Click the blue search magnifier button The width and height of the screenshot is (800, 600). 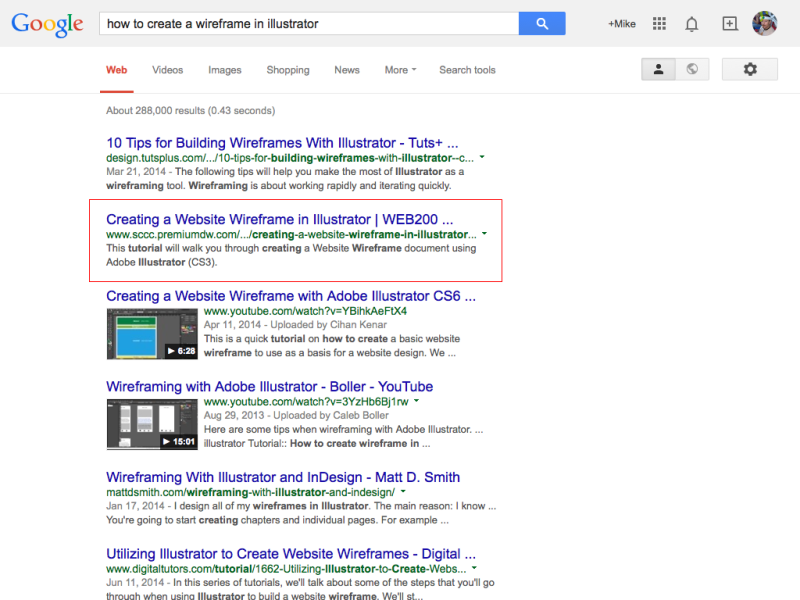[x=542, y=23]
